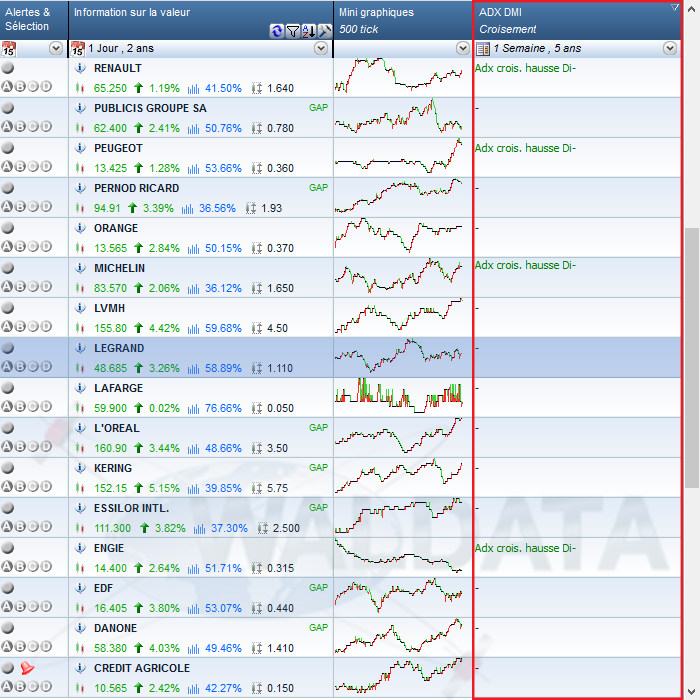Select the 'Information sur la valeur' column header
Viewport: 700px width, 700px height.
[x=201, y=20]
